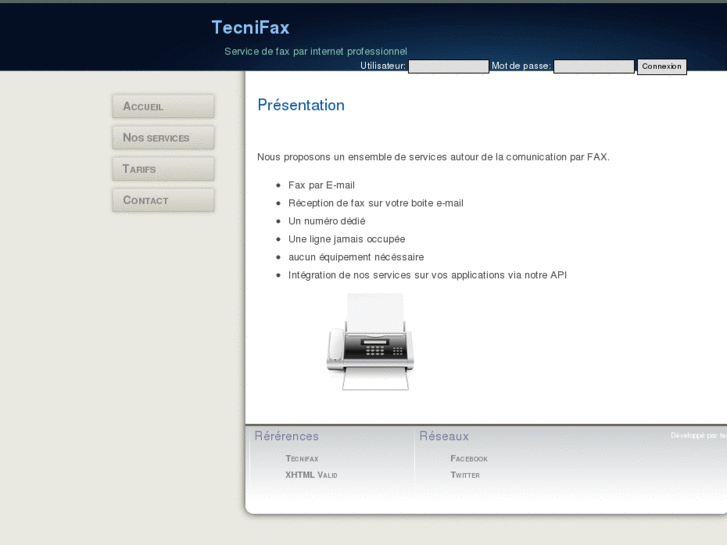727x545 pixels.
Task: Click the fax machine image
Action: point(370,342)
